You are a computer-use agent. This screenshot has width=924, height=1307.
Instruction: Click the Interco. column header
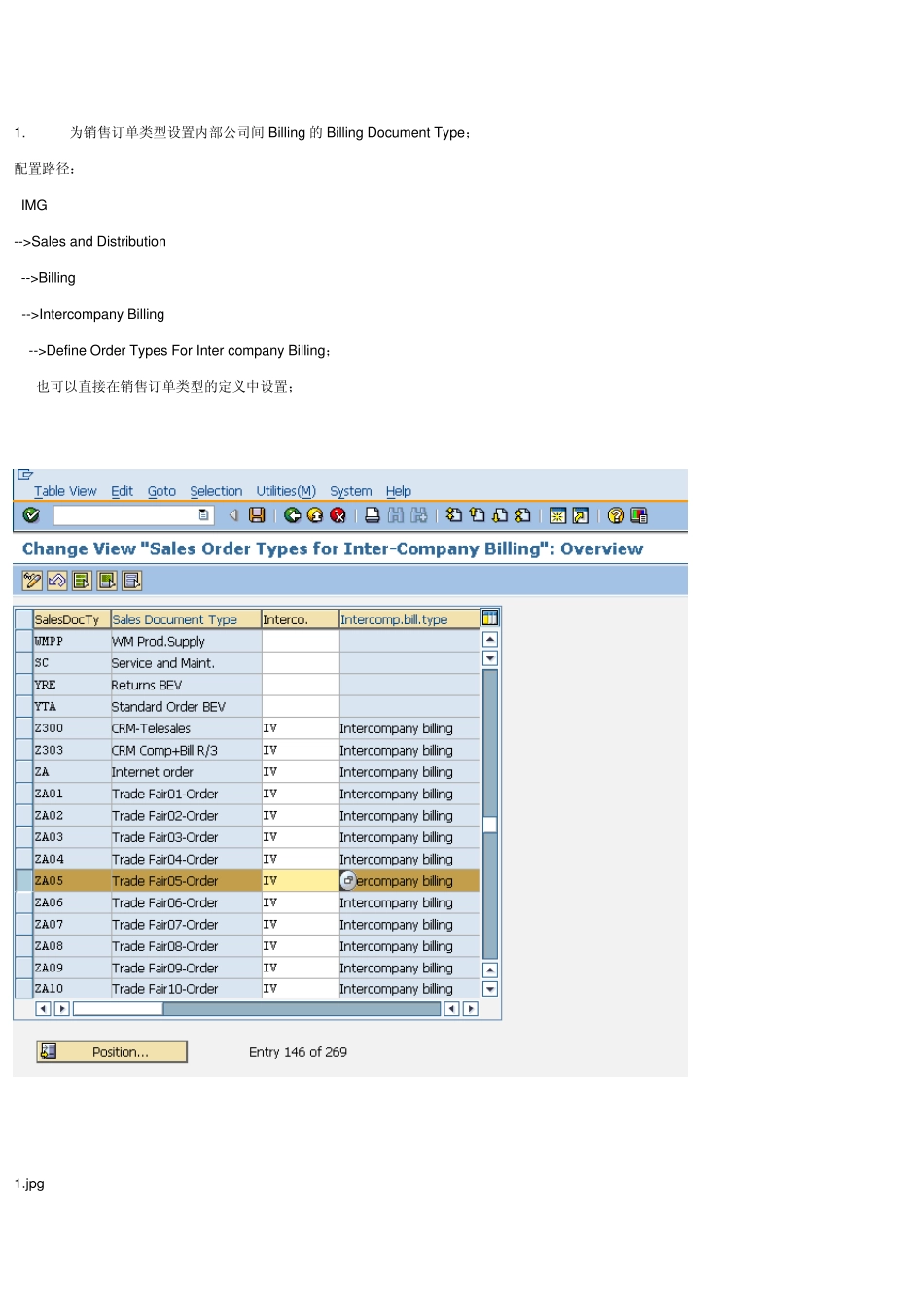click(300, 619)
